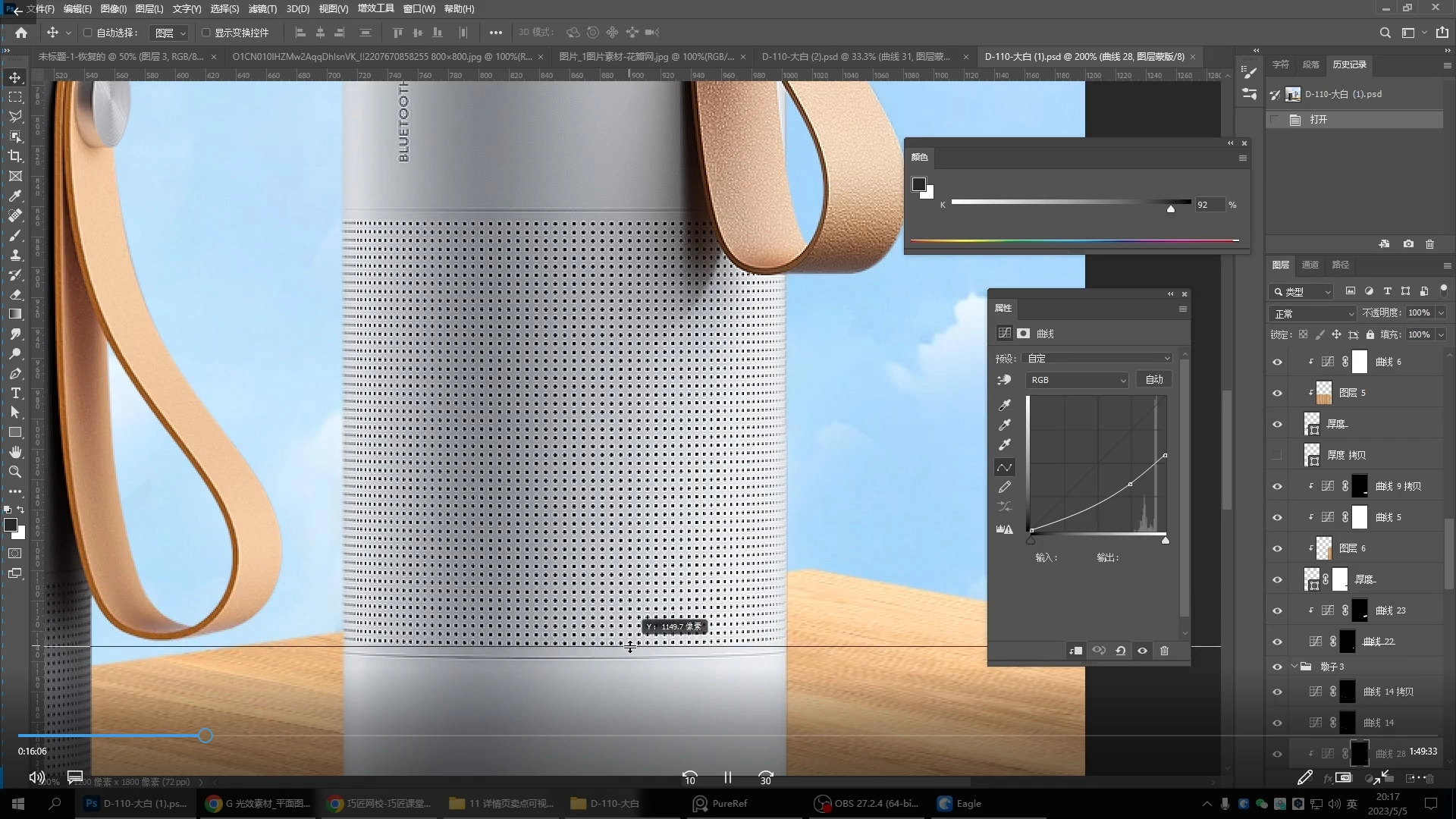Screen dimensions: 1456x819
Task: Open the 滤镜(T) menu
Action: tap(262, 9)
